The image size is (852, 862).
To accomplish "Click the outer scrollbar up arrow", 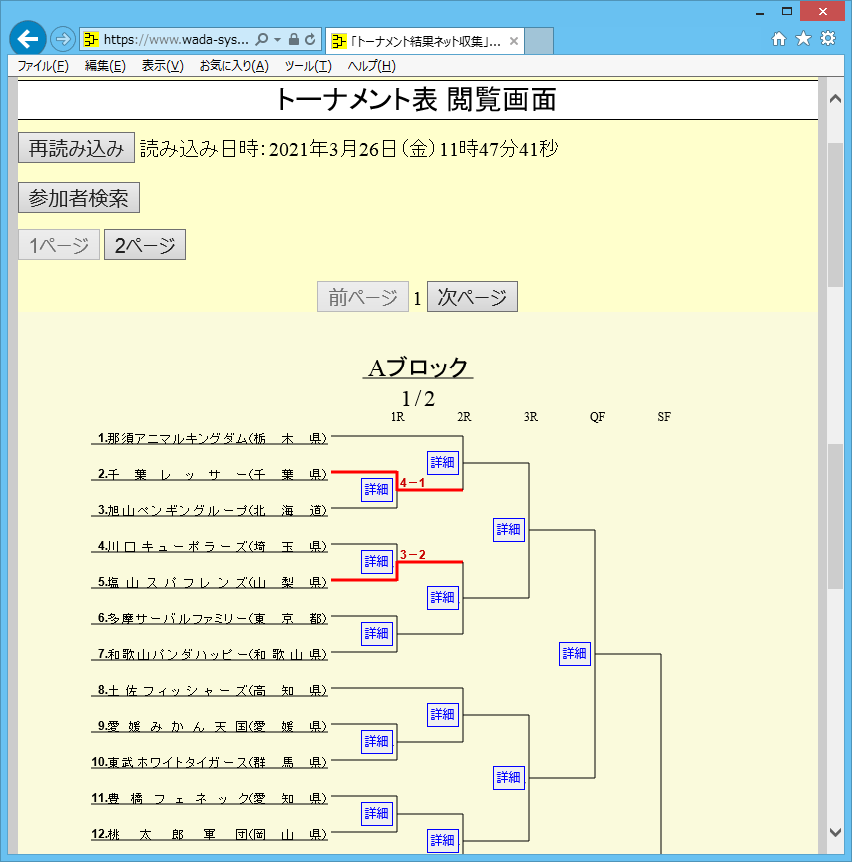I will coord(835,99).
